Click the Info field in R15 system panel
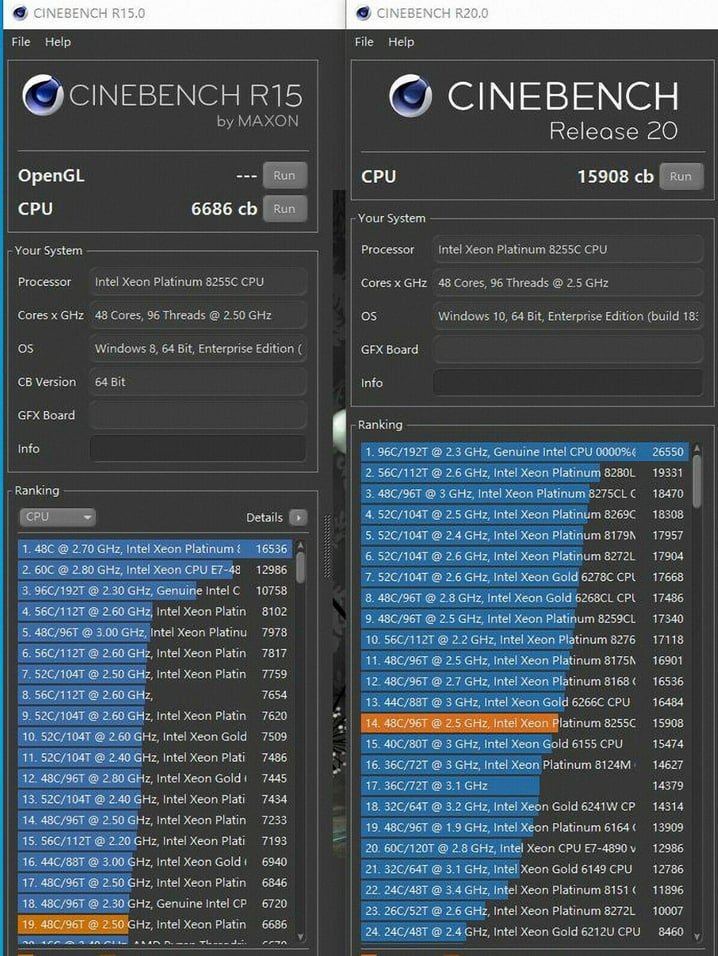The image size is (718, 956). click(x=198, y=449)
